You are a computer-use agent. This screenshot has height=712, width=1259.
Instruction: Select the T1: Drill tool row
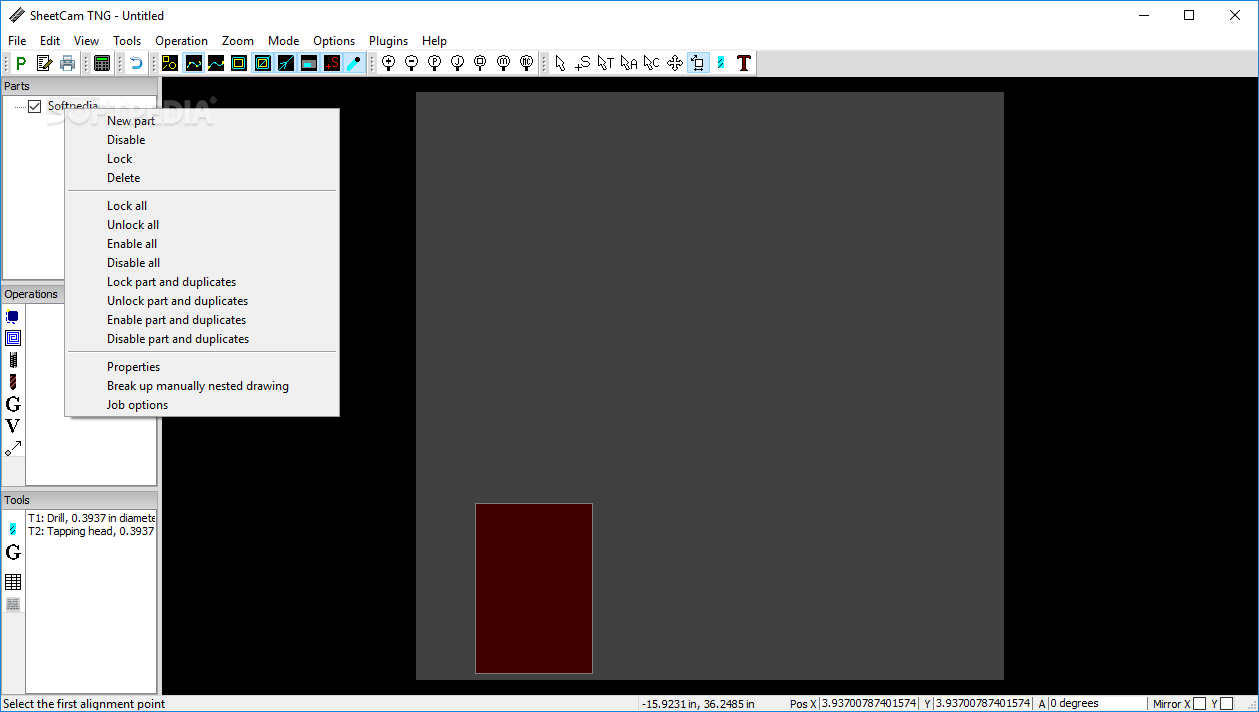pos(91,518)
